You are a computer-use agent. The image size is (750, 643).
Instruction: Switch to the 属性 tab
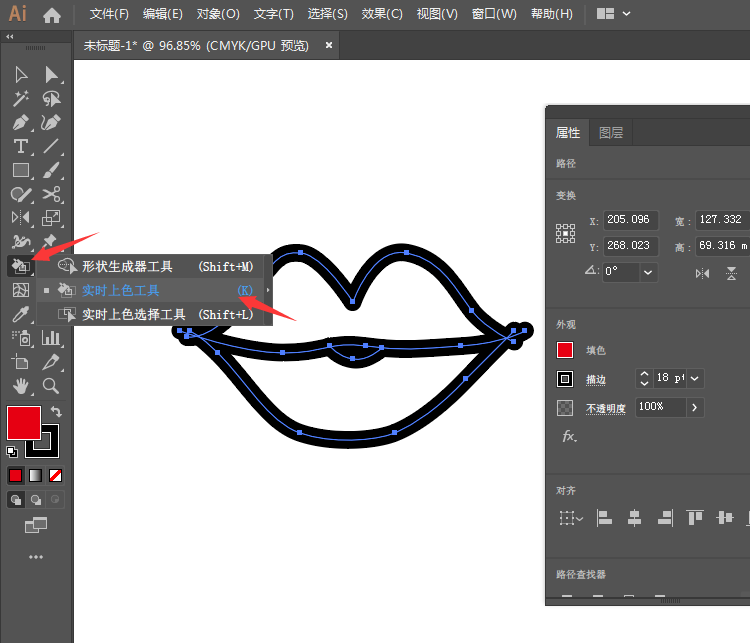coord(568,133)
